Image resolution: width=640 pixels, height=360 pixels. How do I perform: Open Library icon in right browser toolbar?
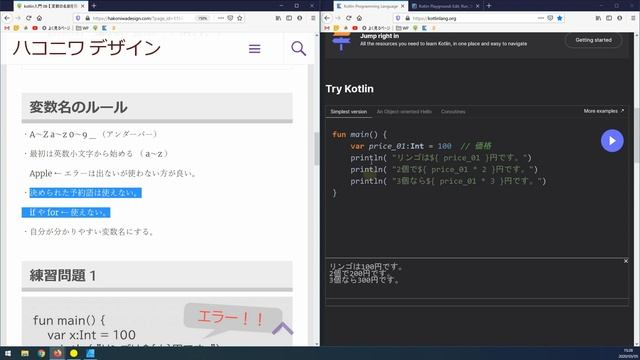pos(598,18)
